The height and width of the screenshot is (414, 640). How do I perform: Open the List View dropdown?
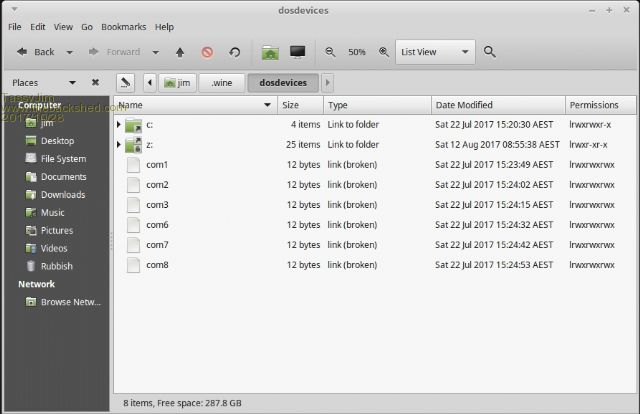click(x=434, y=52)
